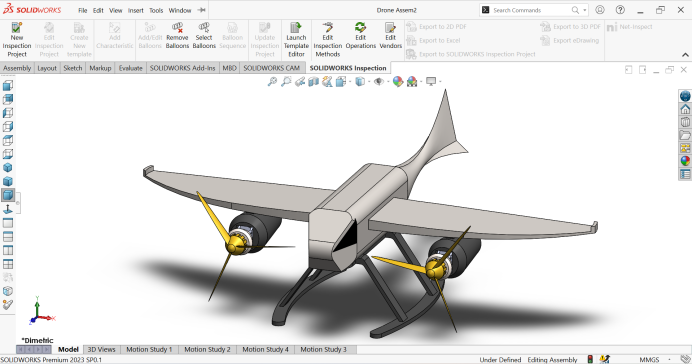Select Back view cube in left toolbar
Viewport: 692px width, 364px height.
point(8,99)
